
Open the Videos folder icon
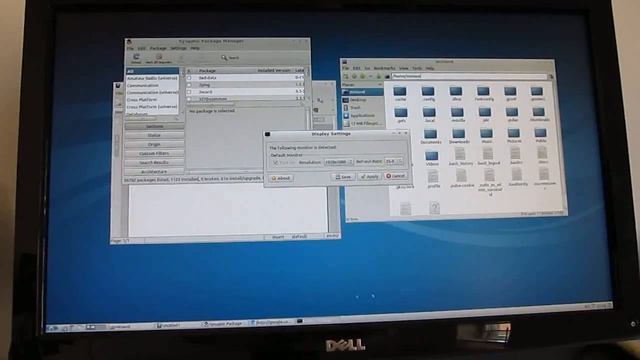pyautogui.click(x=431, y=156)
